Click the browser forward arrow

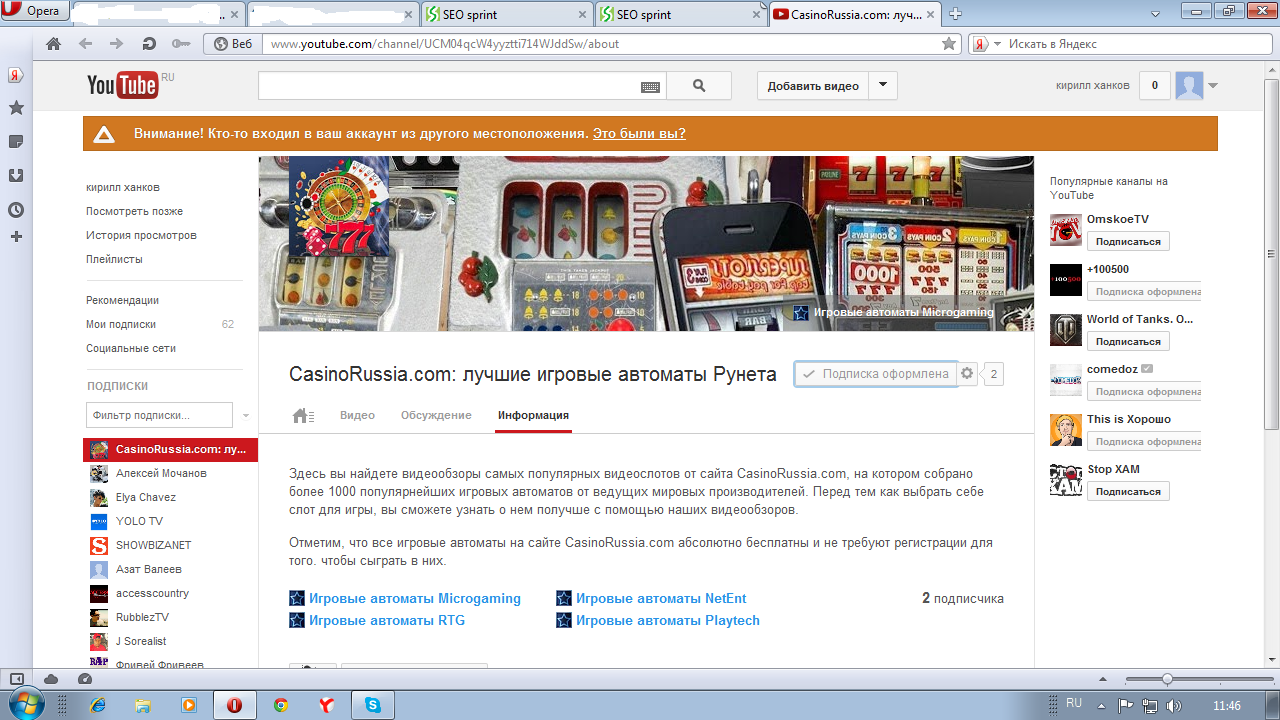click(117, 44)
